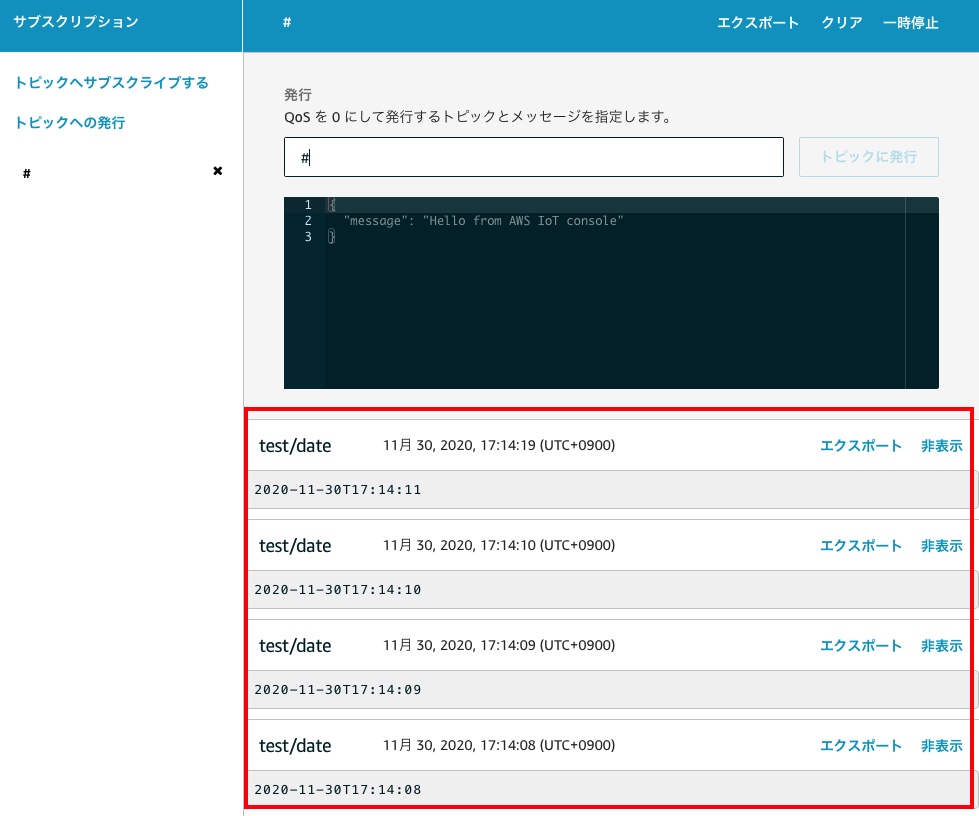The height and width of the screenshot is (816, 979).
Task: Open トピックへサブスクライブする in the sidebar
Action: coord(112,83)
